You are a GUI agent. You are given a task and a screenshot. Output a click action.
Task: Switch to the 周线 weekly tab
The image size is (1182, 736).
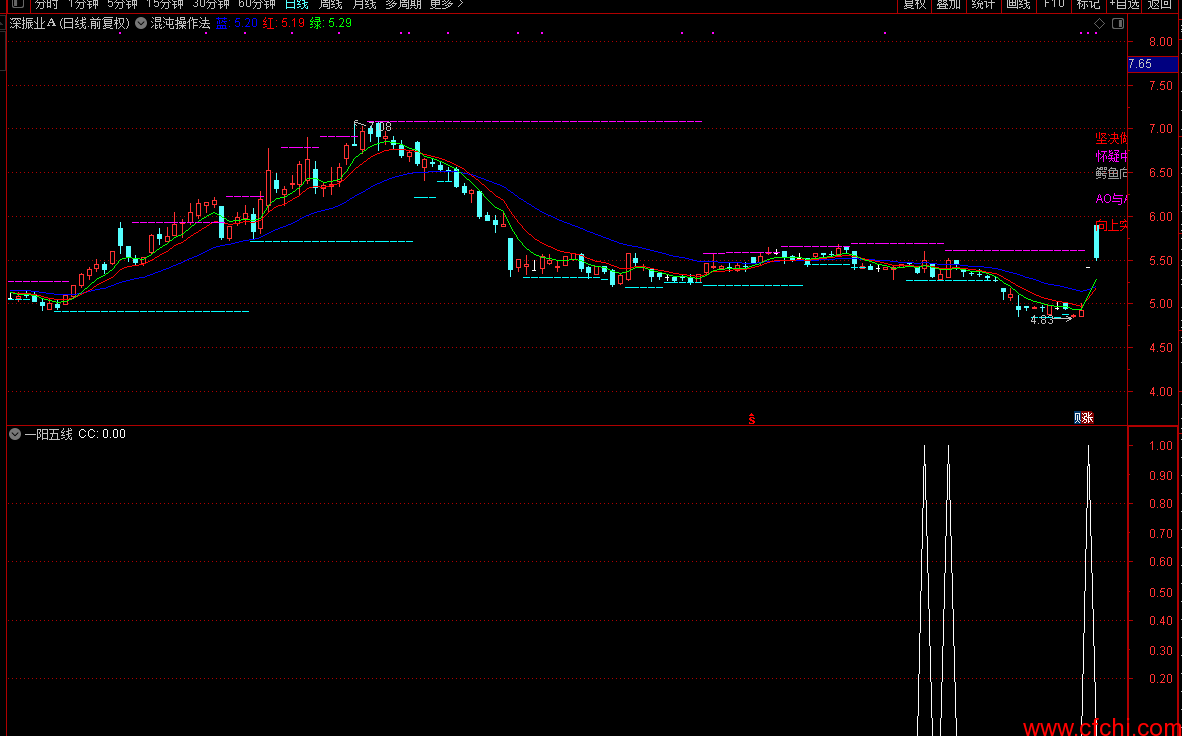[x=330, y=4]
